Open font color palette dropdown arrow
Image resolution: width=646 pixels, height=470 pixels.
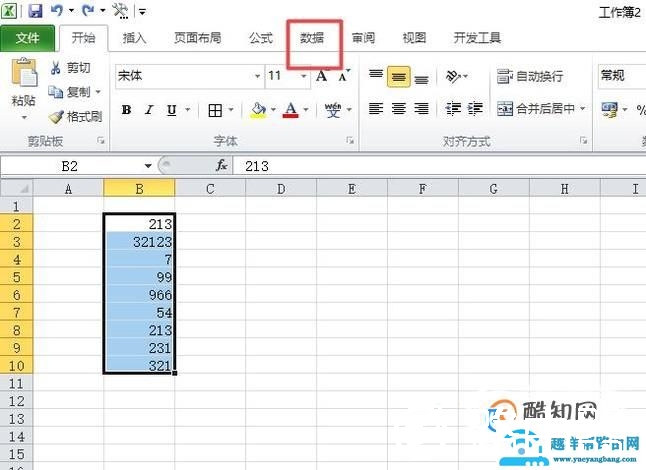306,110
